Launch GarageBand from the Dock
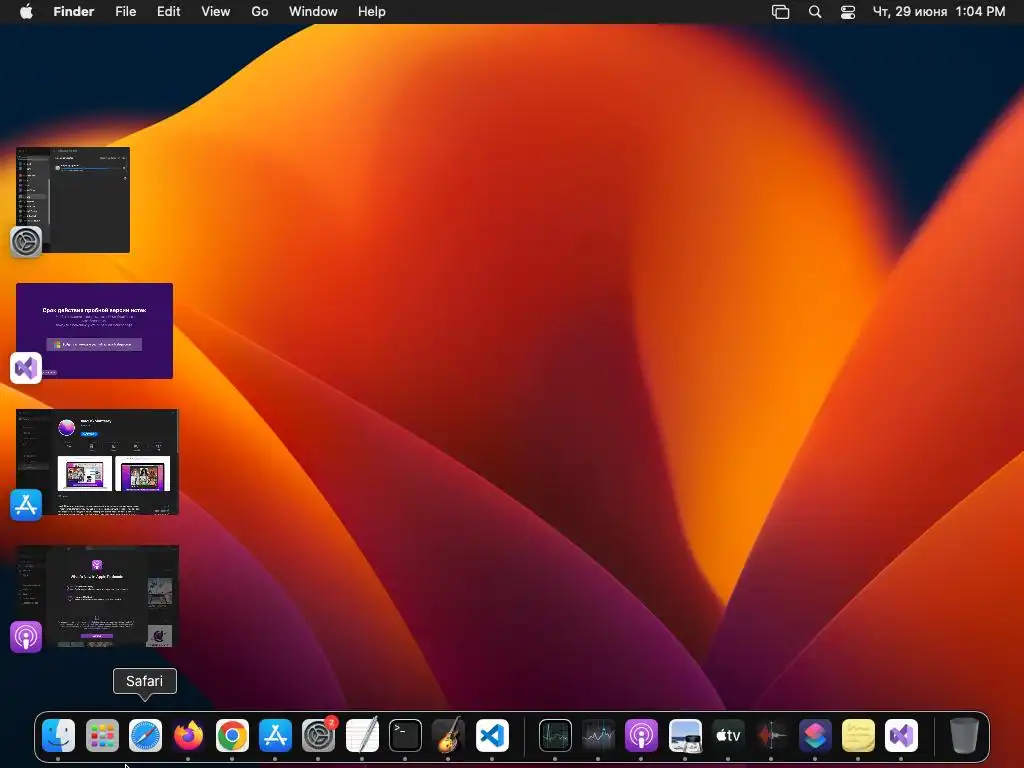1024x768 pixels. coord(448,736)
